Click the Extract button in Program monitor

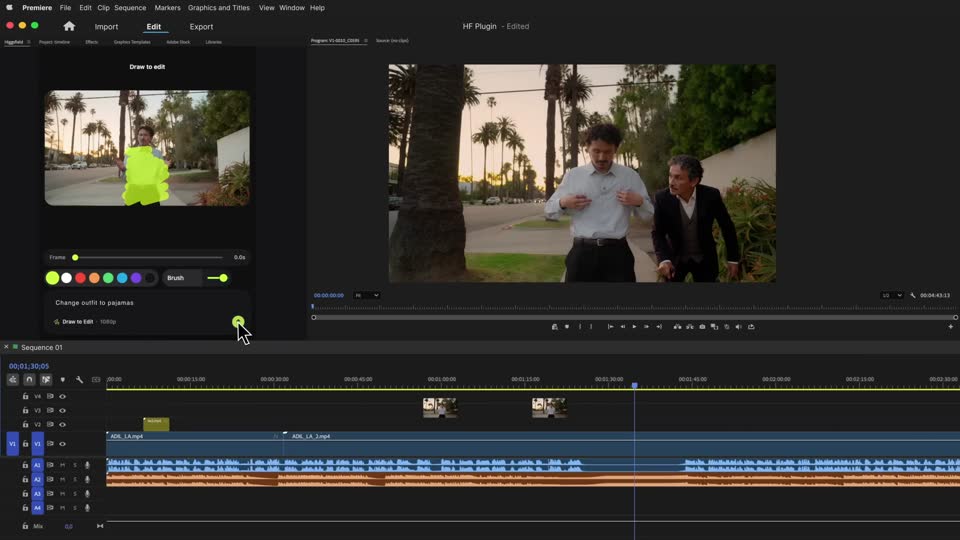[x=690, y=327]
